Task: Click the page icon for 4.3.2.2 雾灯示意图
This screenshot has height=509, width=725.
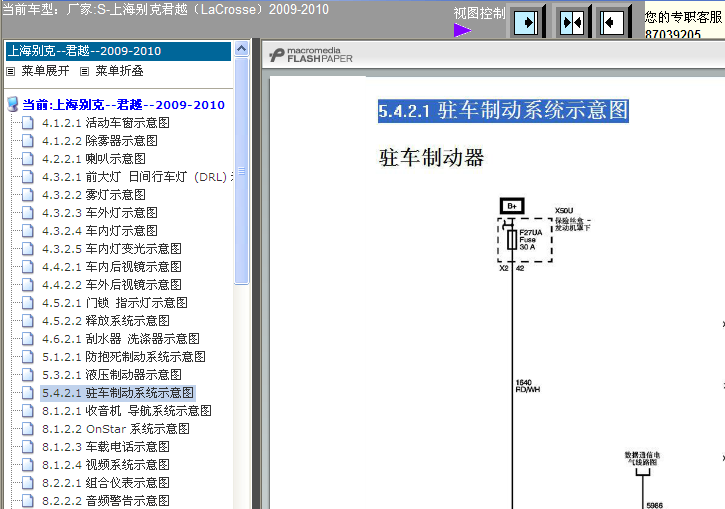Action: click(x=28, y=195)
